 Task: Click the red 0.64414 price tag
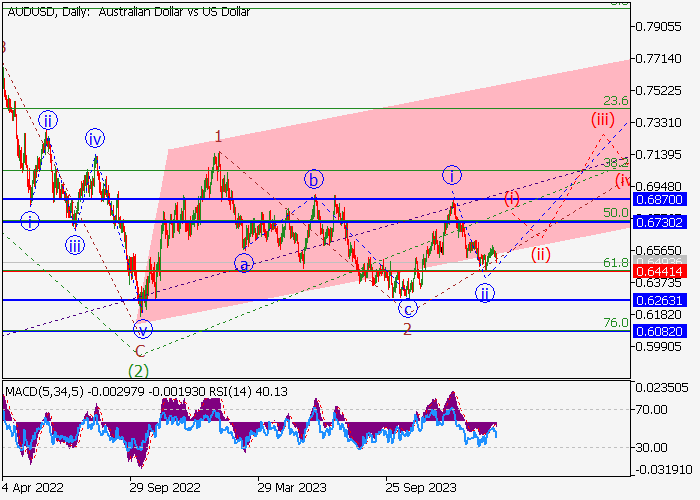coord(659,271)
